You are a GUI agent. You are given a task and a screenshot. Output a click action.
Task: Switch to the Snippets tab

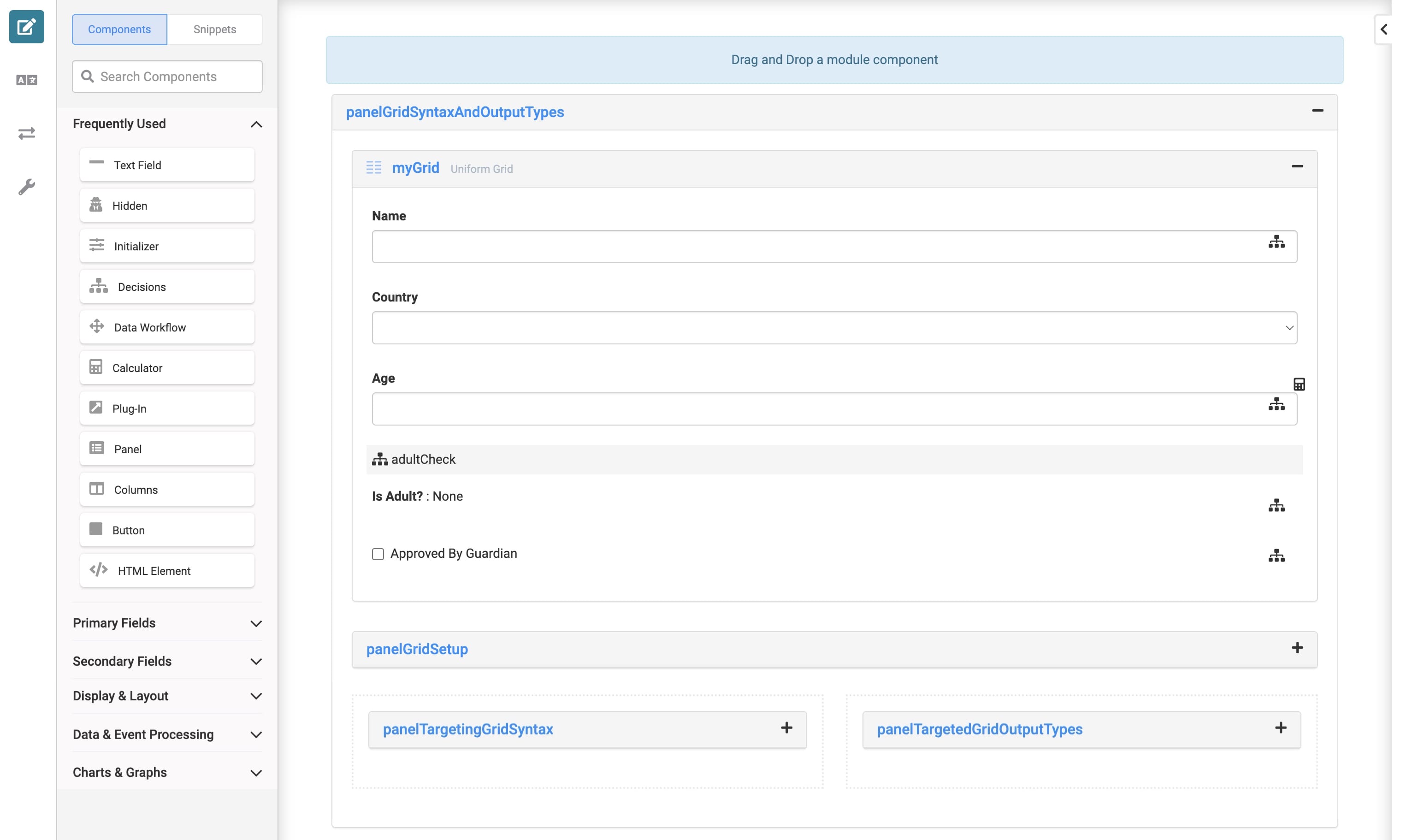tap(214, 30)
